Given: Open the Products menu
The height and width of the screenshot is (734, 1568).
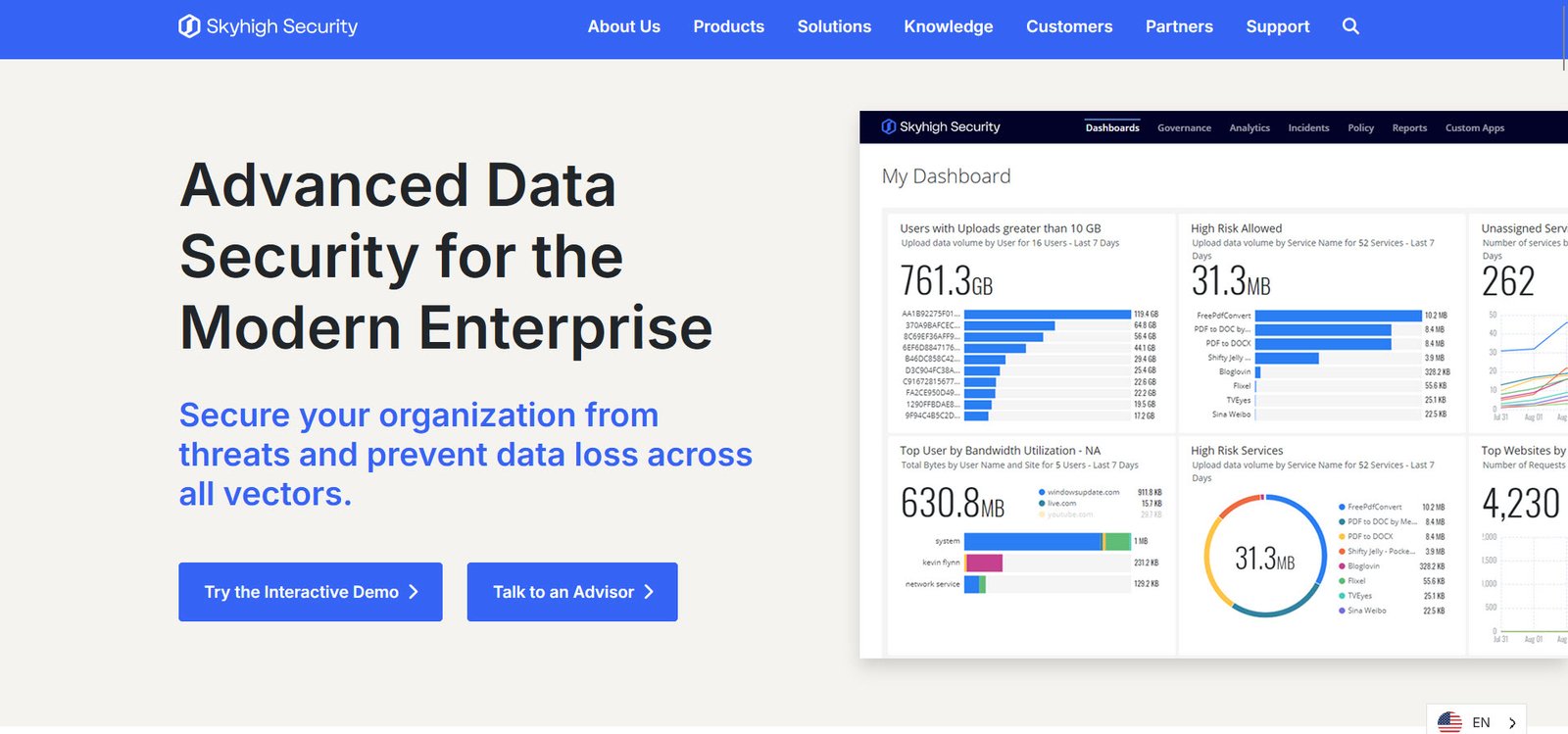Looking at the screenshot, I should [728, 26].
